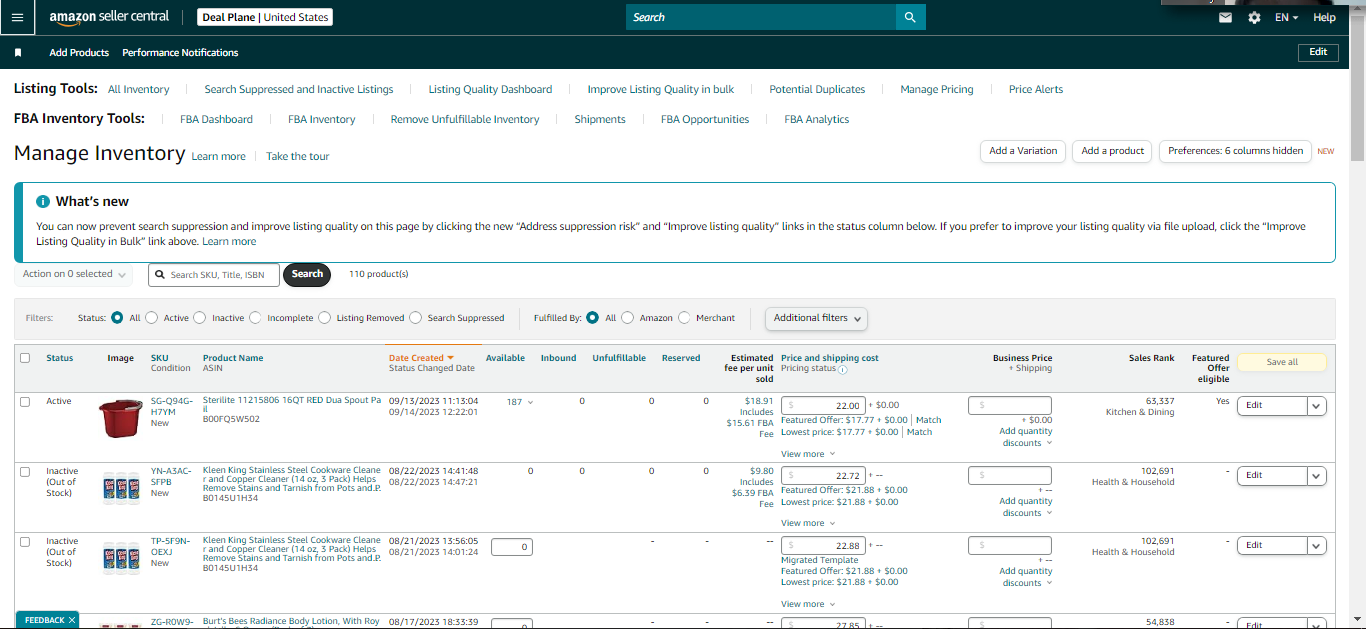
Task: Open the Help link in header
Action: tap(1324, 18)
